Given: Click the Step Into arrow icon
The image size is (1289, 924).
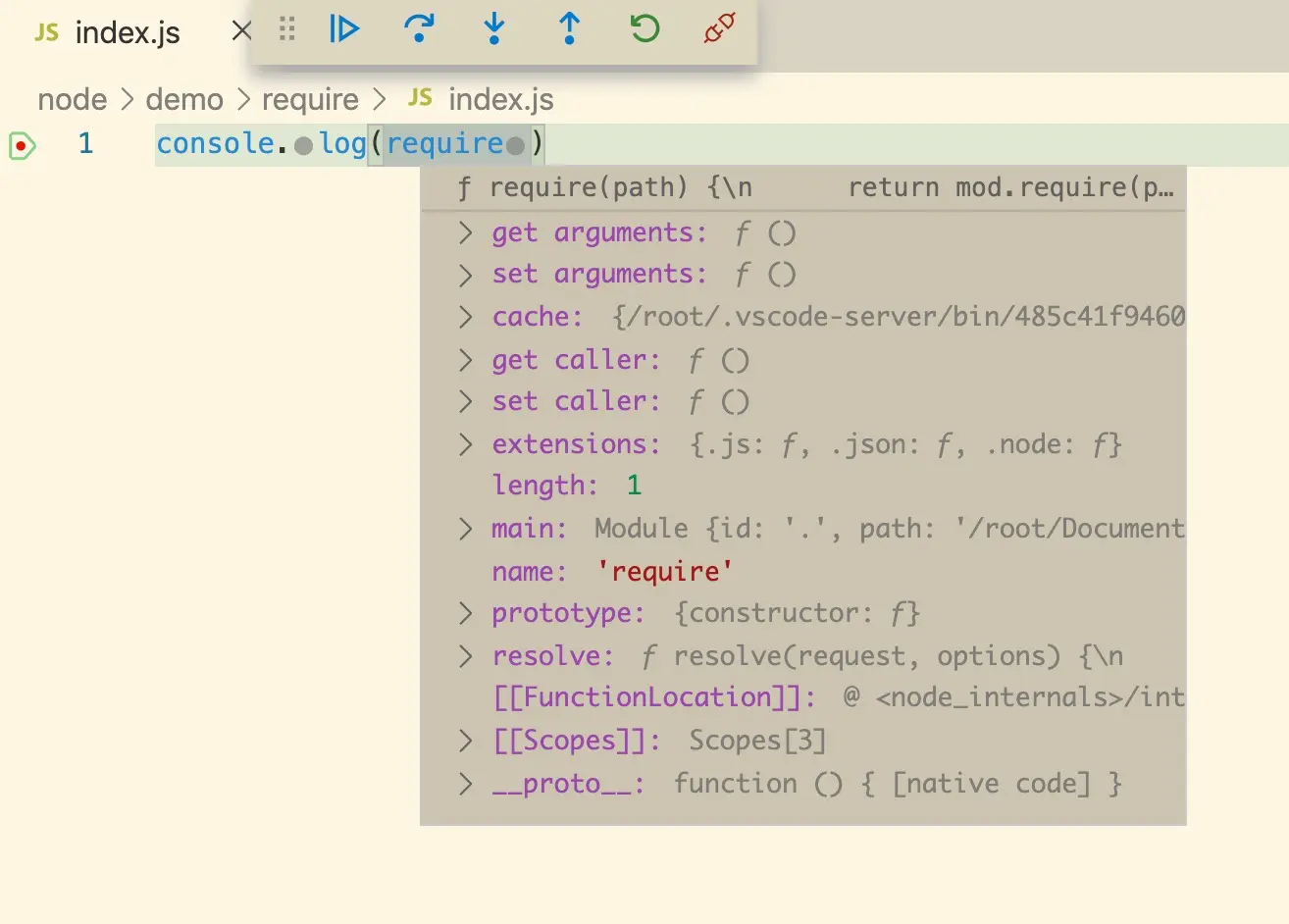Looking at the screenshot, I should click(x=494, y=29).
